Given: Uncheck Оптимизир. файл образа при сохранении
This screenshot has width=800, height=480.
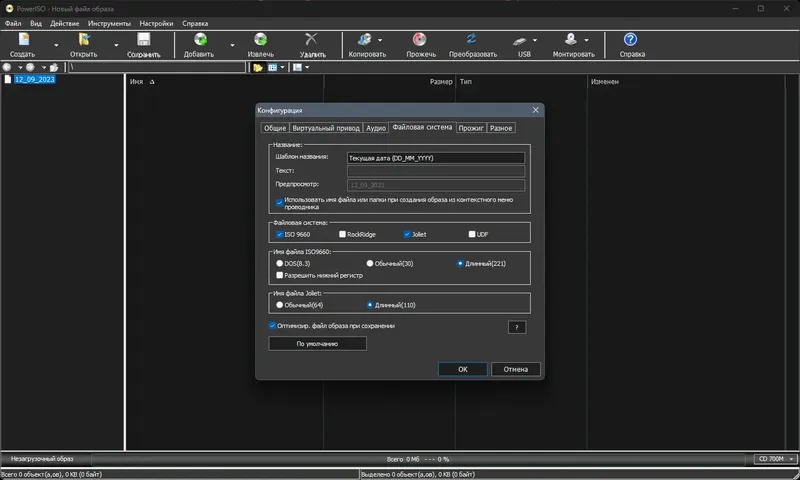Looking at the screenshot, I should tap(272, 325).
